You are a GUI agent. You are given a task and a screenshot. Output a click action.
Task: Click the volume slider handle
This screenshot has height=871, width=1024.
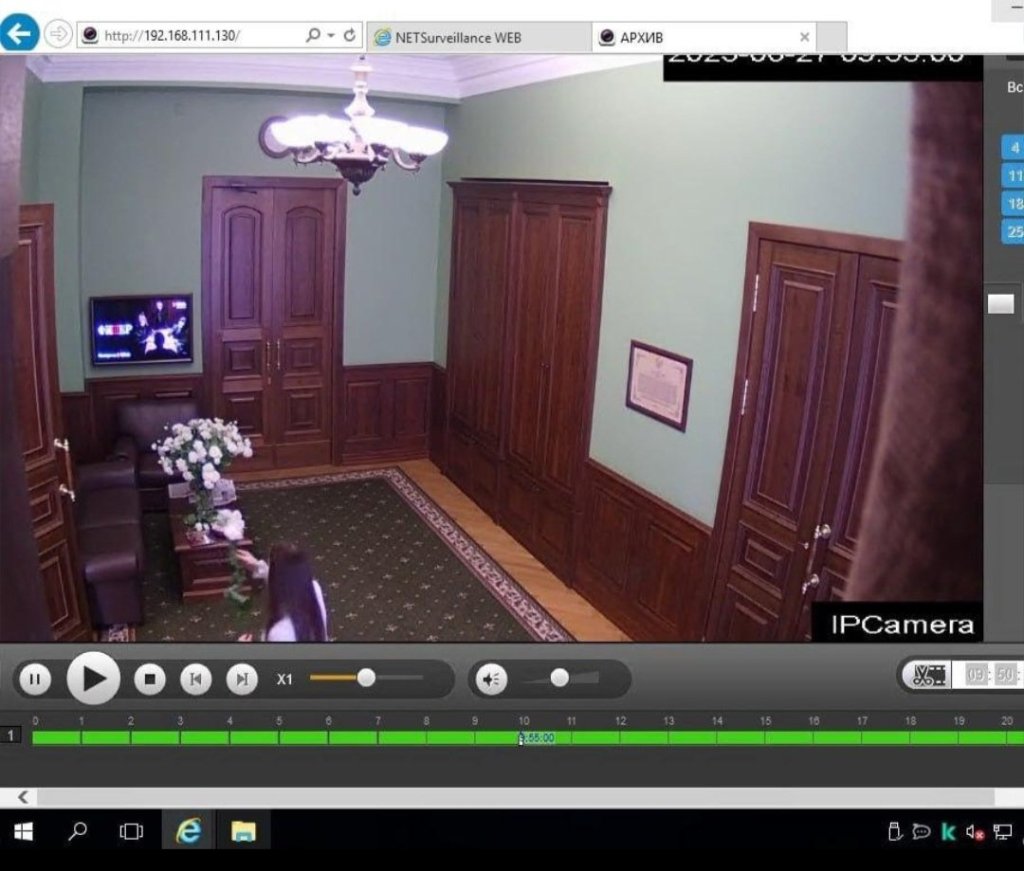[560, 678]
